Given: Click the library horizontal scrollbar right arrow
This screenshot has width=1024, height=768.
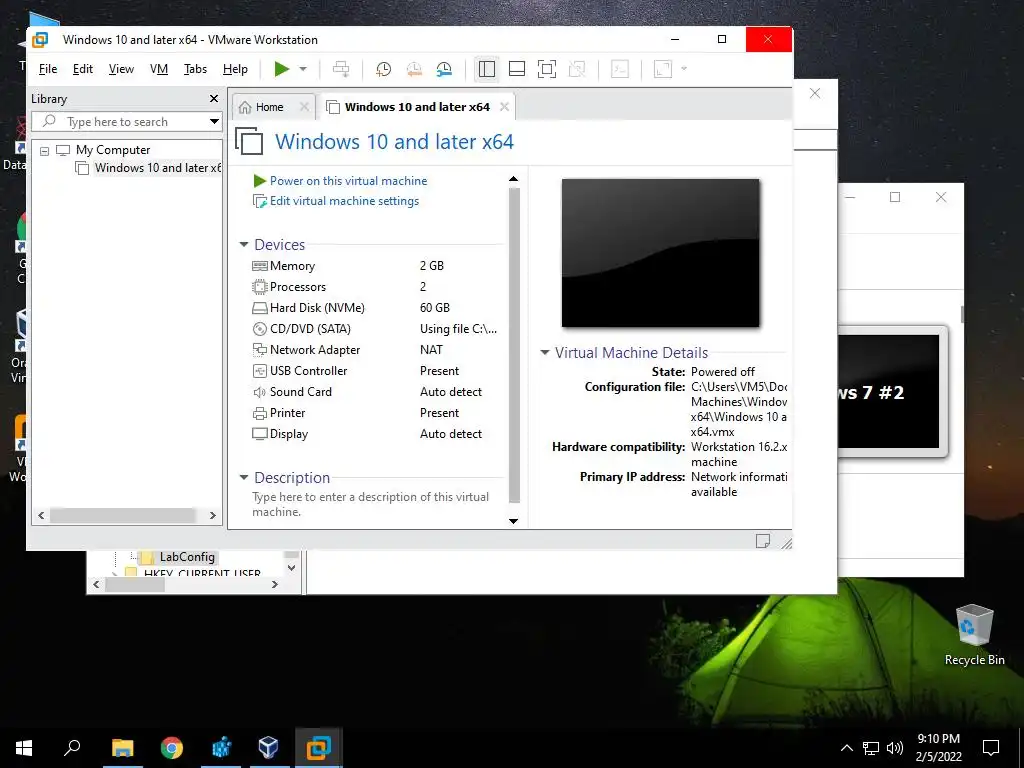Looking at the screenshot, I should (212, 515).
